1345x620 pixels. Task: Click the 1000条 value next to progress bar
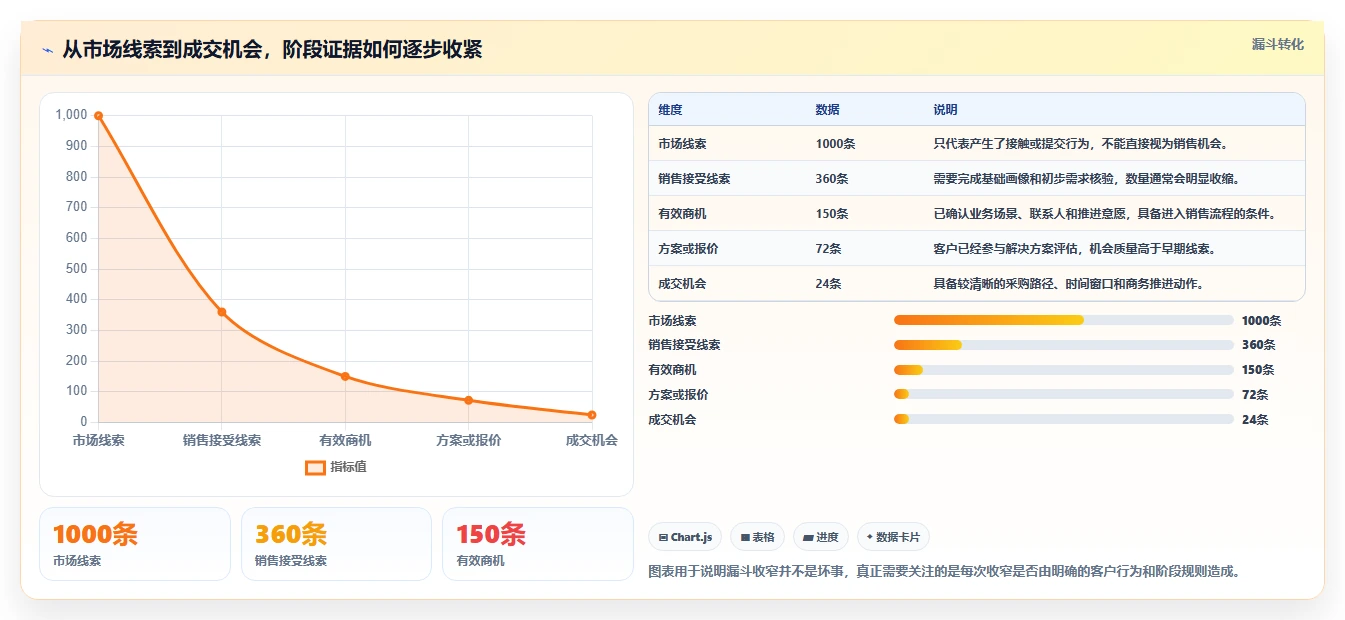[x=1261, y=321]
